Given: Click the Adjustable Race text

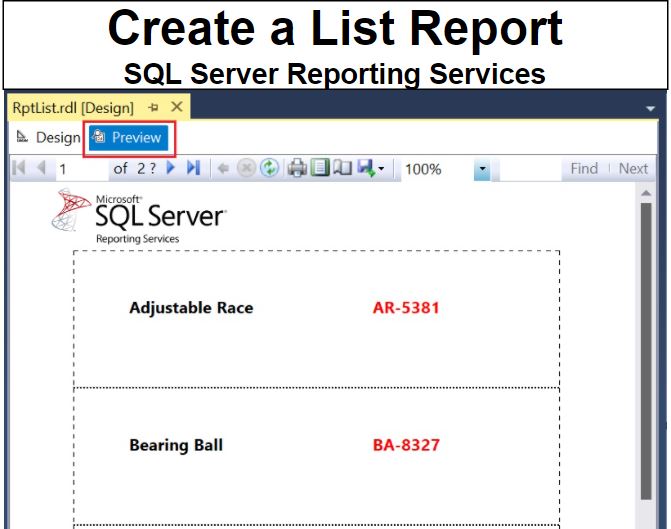Looking at the screenshot, I should point(191,308).
